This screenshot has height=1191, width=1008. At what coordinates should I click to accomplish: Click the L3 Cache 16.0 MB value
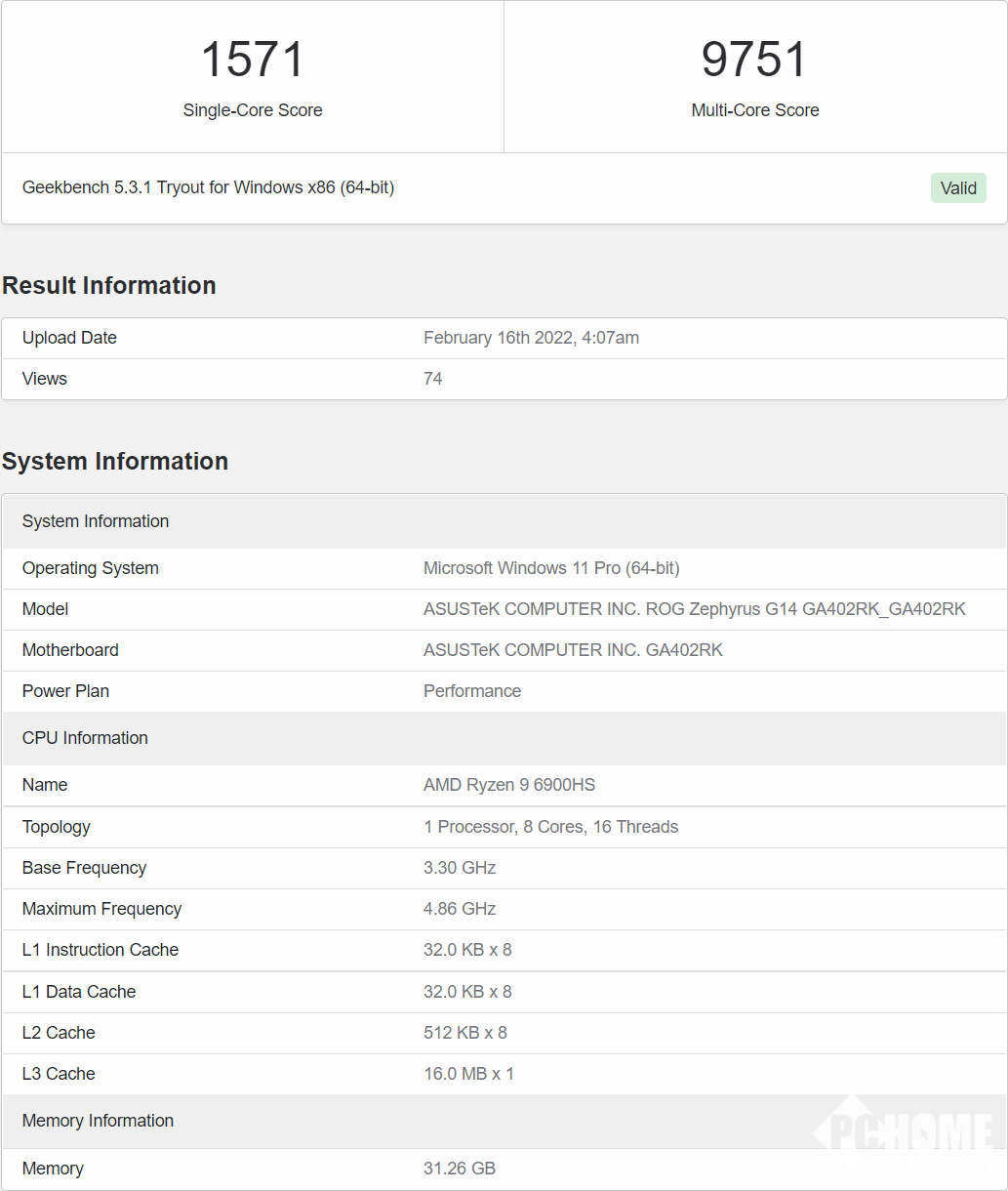tap(468, 1074)
